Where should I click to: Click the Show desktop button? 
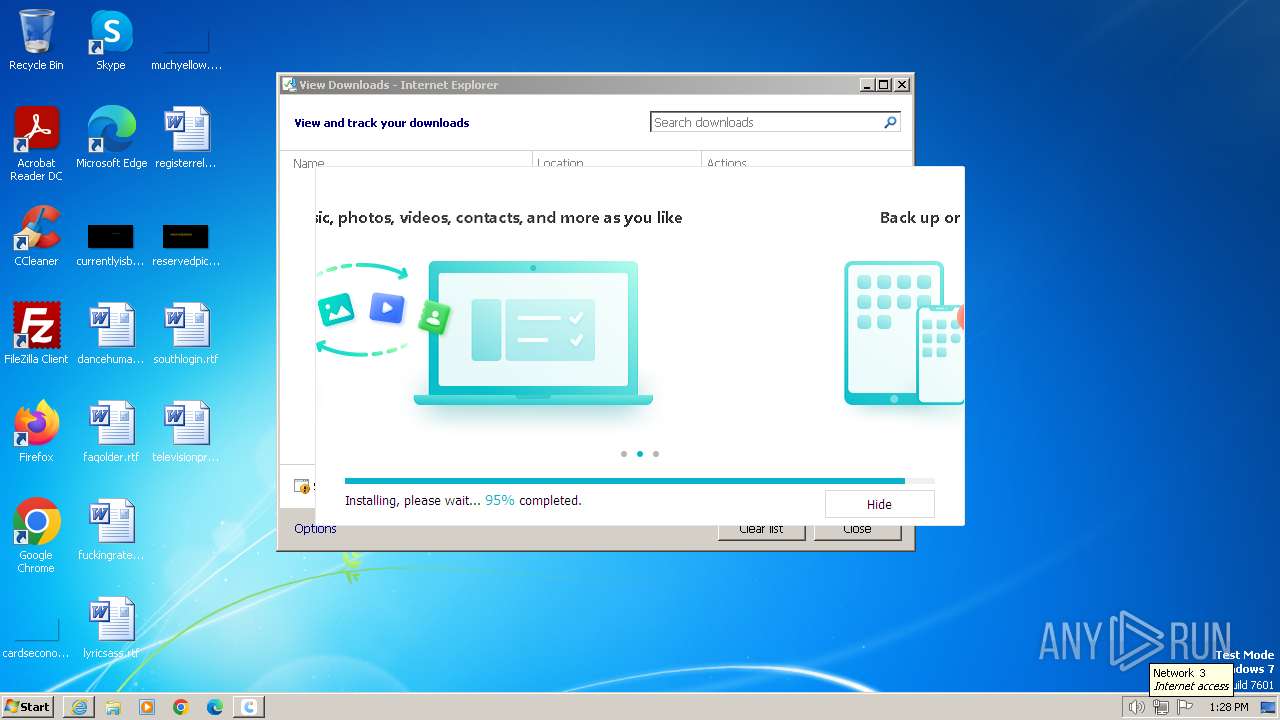tap(1268, 707)
